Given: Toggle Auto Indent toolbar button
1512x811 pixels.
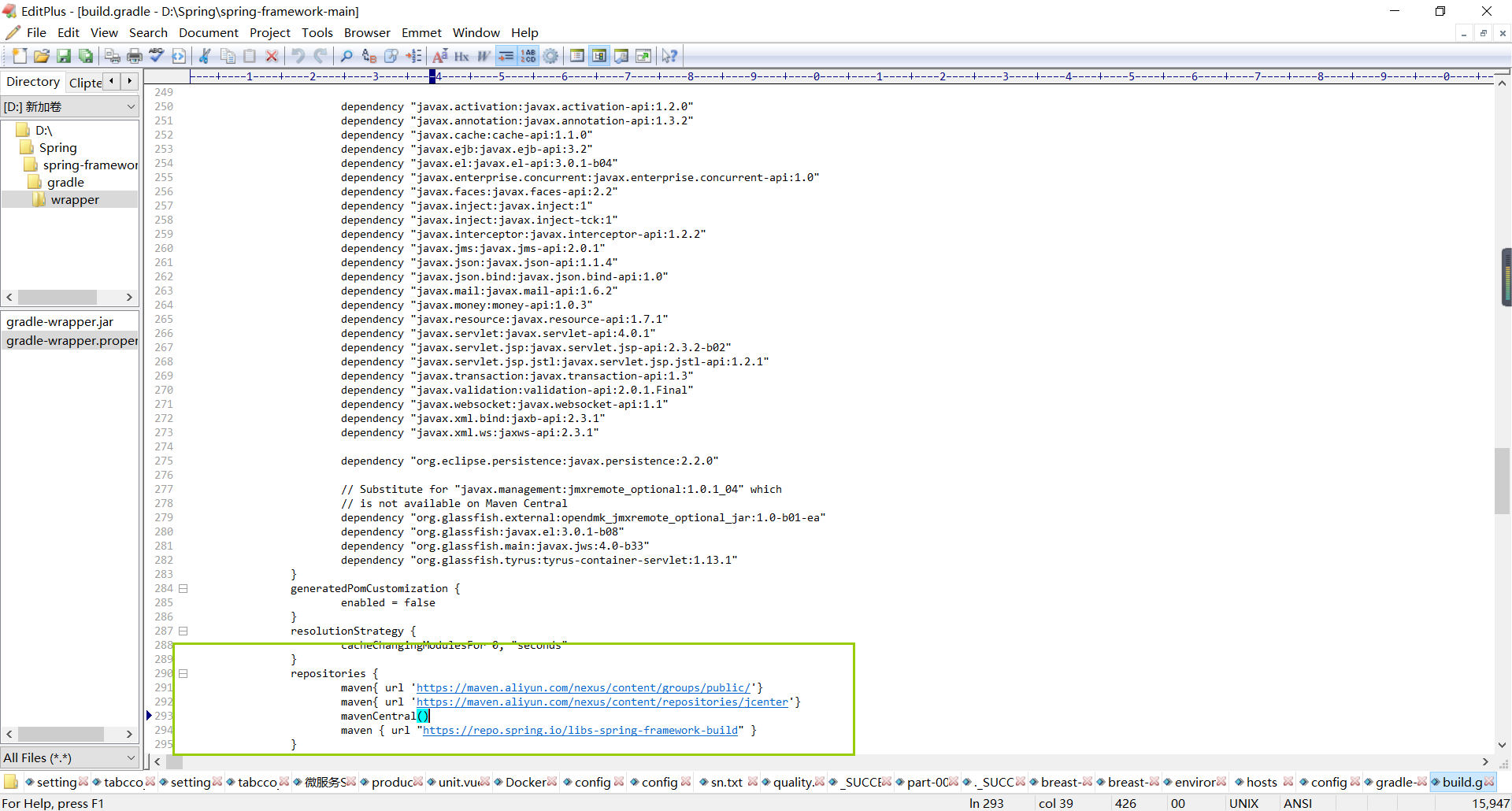Looking at the screenshot, I should coord(506,56).
